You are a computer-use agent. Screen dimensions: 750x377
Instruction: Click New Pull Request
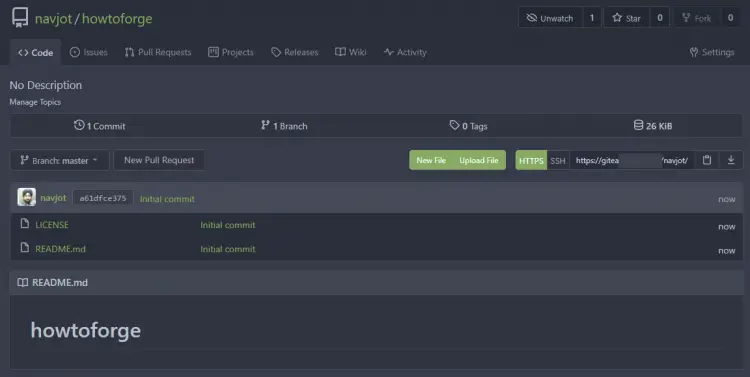[159, 160]
